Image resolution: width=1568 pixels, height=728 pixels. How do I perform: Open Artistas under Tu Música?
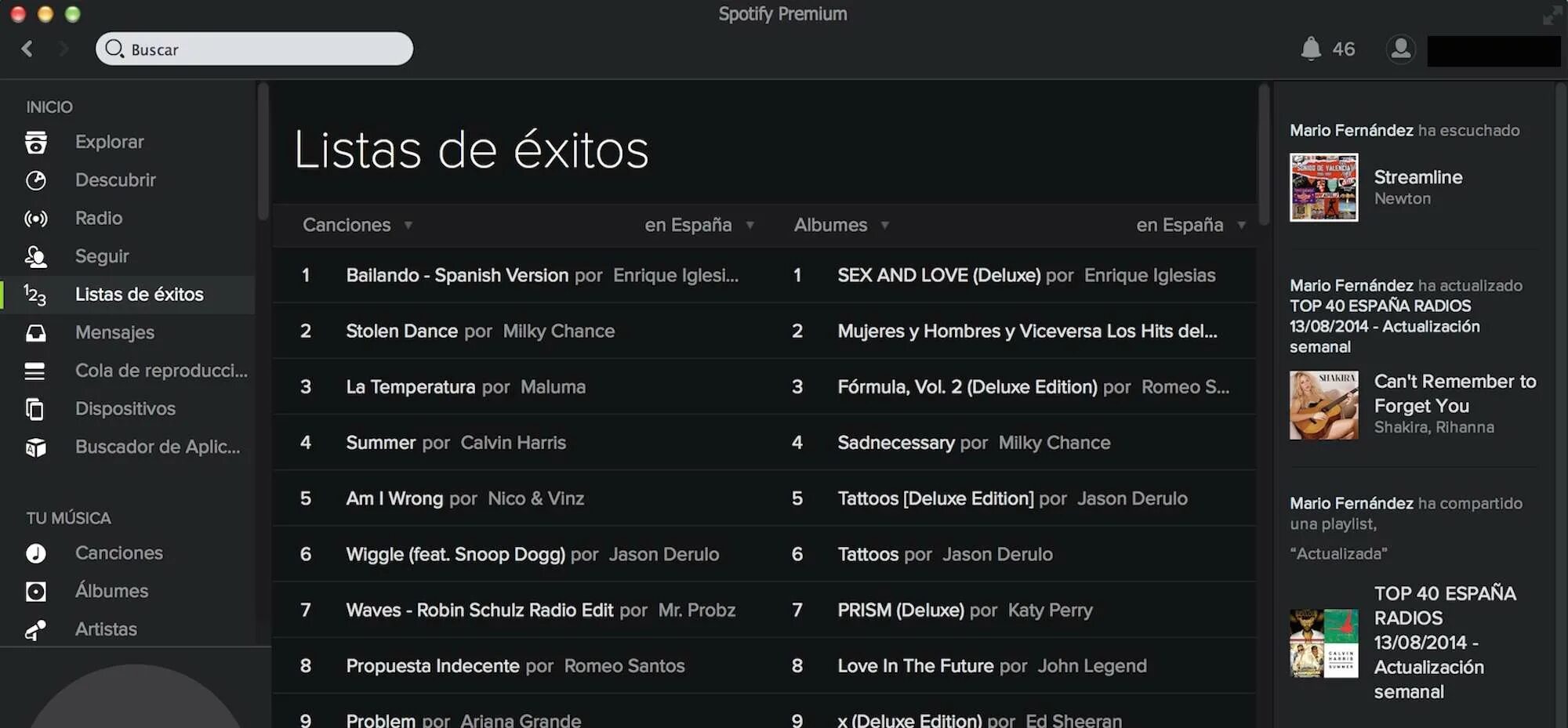[x=106, y=629]
